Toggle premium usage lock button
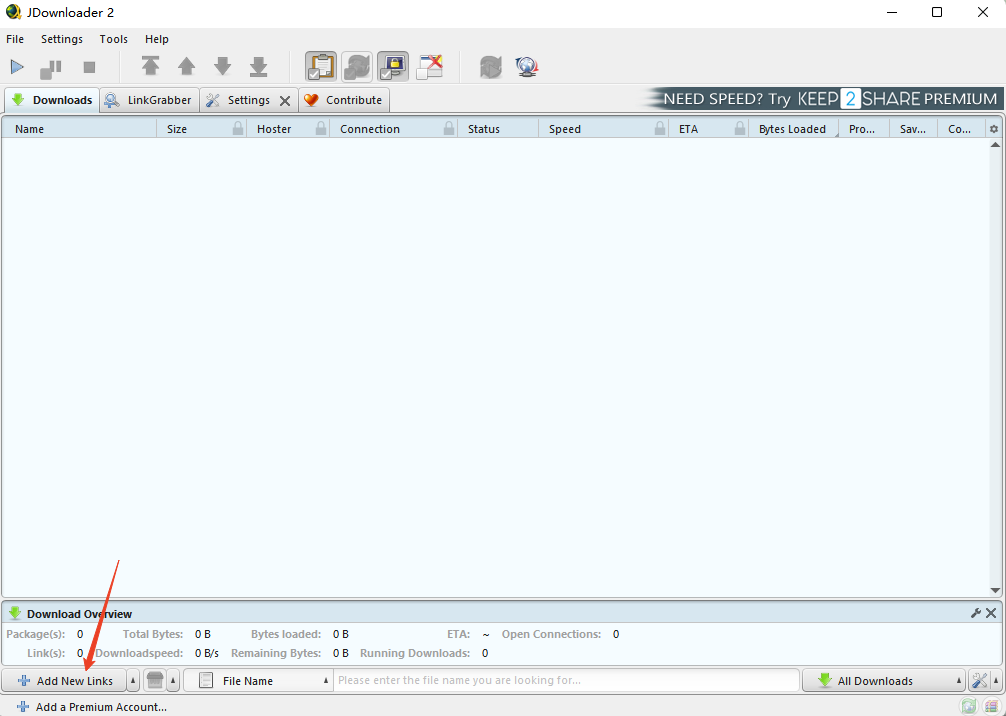Screen dimensions: 1006x716 [393, 67]
